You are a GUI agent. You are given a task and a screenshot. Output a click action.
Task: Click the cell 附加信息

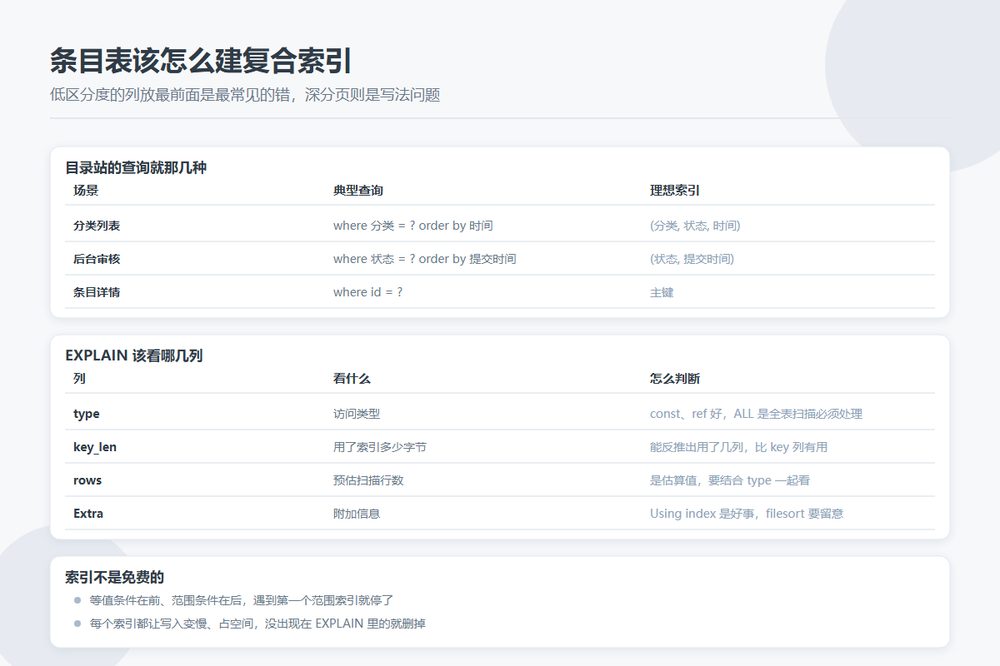point(357,513)
